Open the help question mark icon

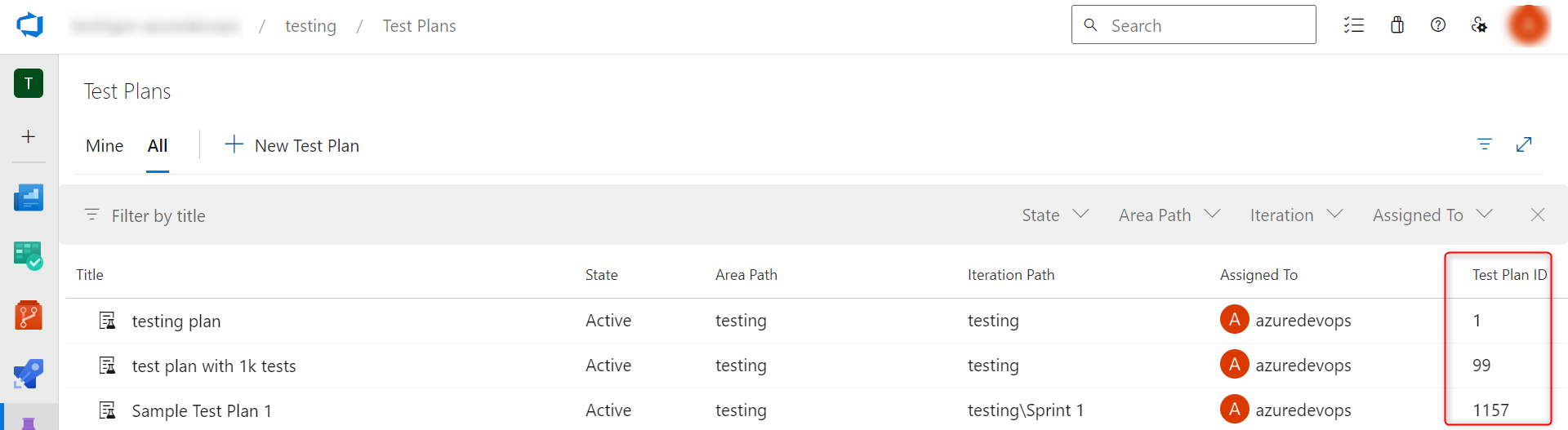(1438, 25)
